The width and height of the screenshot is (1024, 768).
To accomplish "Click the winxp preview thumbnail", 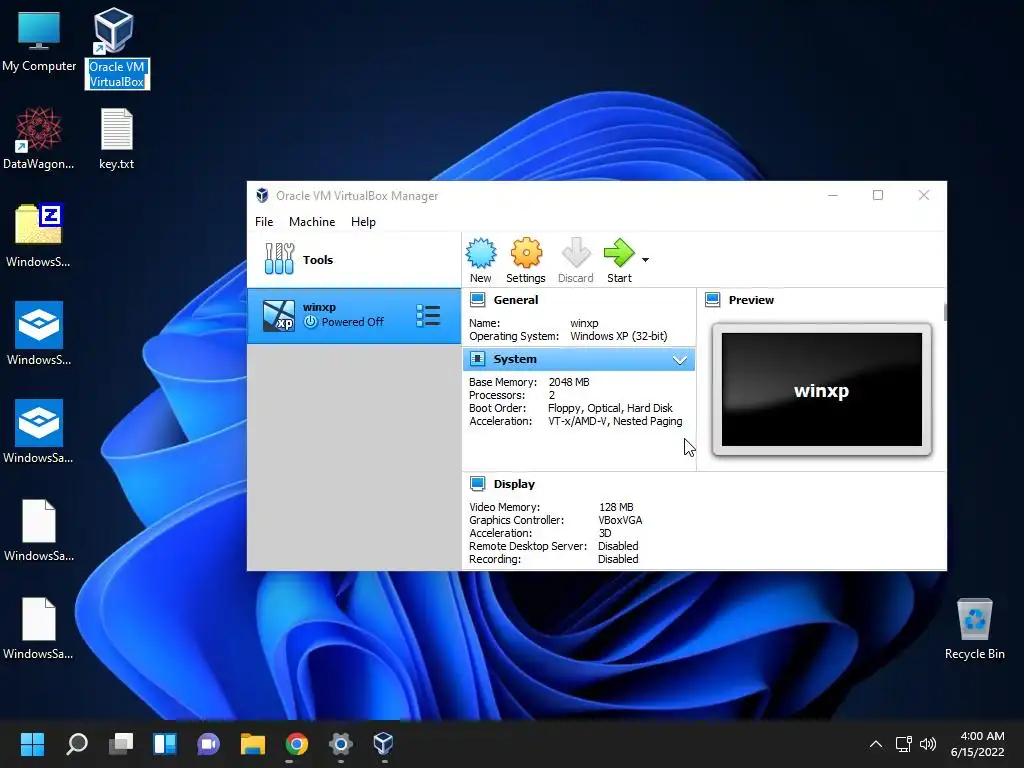I will [x=822, y=389].
